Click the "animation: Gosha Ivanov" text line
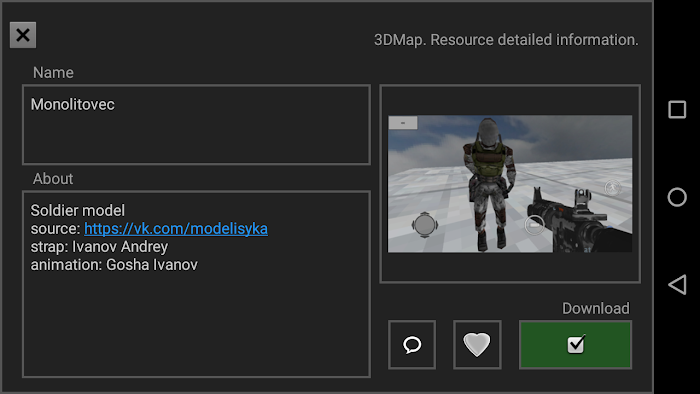700x394 pixels. click(x=114, y=265)
